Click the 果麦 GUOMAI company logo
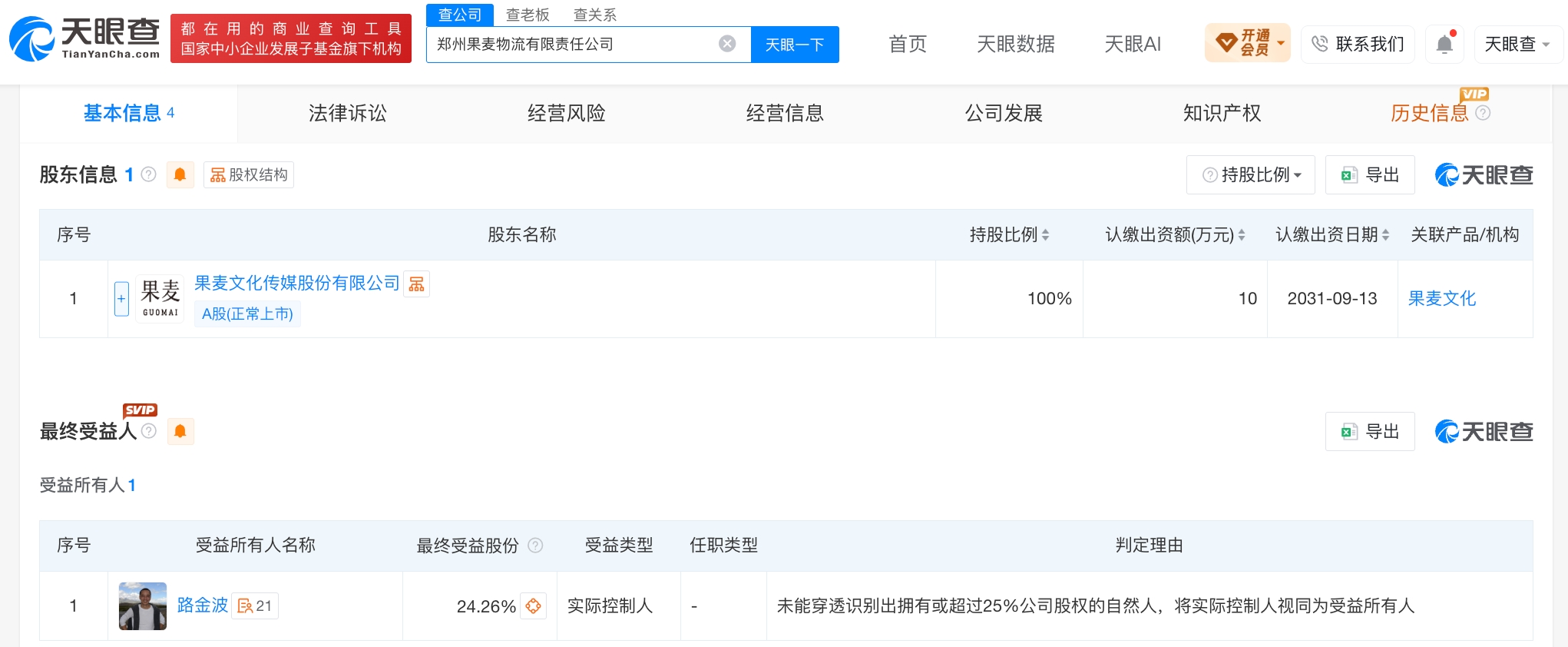 pos(160,298)
